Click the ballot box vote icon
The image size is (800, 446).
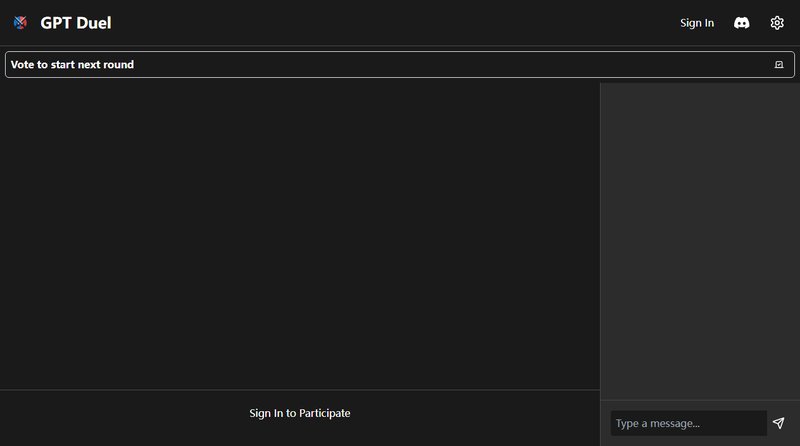point(779,65)
